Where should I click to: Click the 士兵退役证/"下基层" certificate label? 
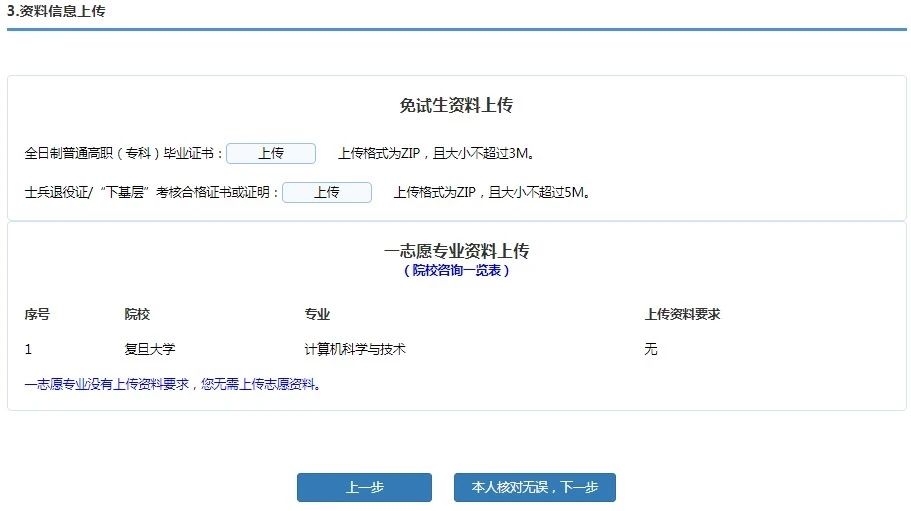pyautogui.click(x=152, y=193)
